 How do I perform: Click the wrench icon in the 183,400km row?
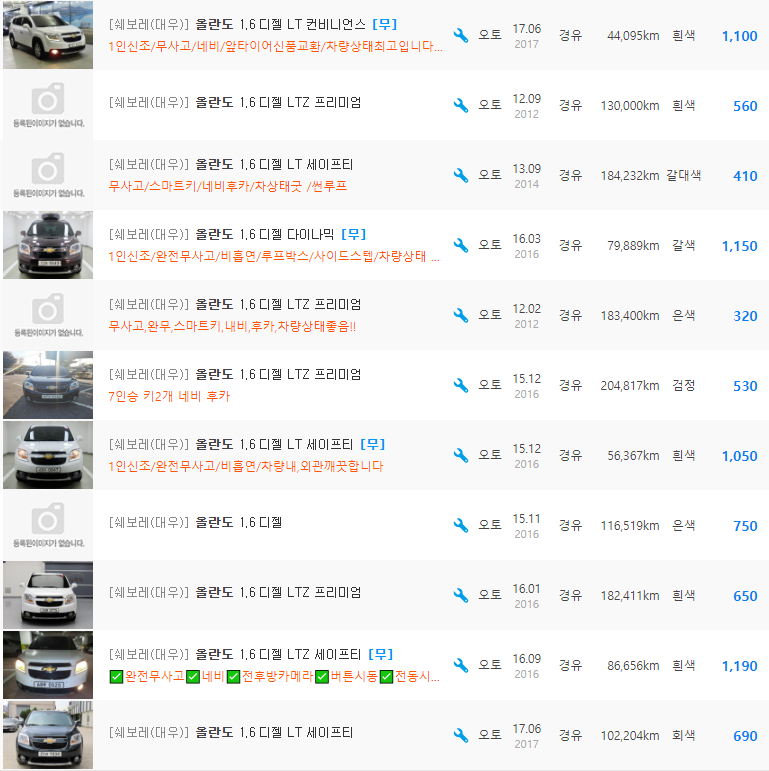[461, 315]
